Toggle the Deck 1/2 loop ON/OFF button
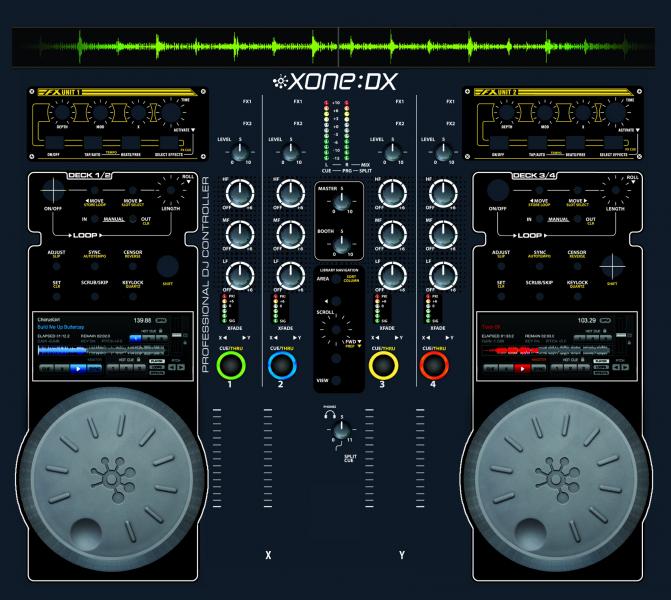 pyautogui.click(x=53, y=190)
